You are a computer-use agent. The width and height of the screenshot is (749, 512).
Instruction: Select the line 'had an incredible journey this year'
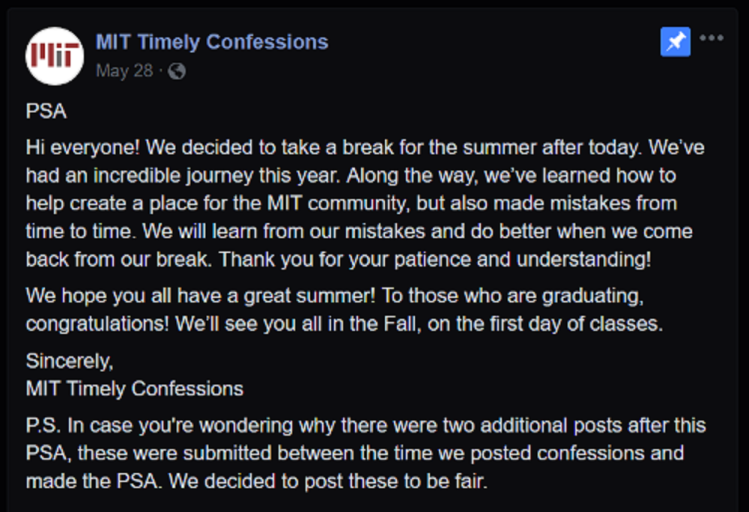351,175
